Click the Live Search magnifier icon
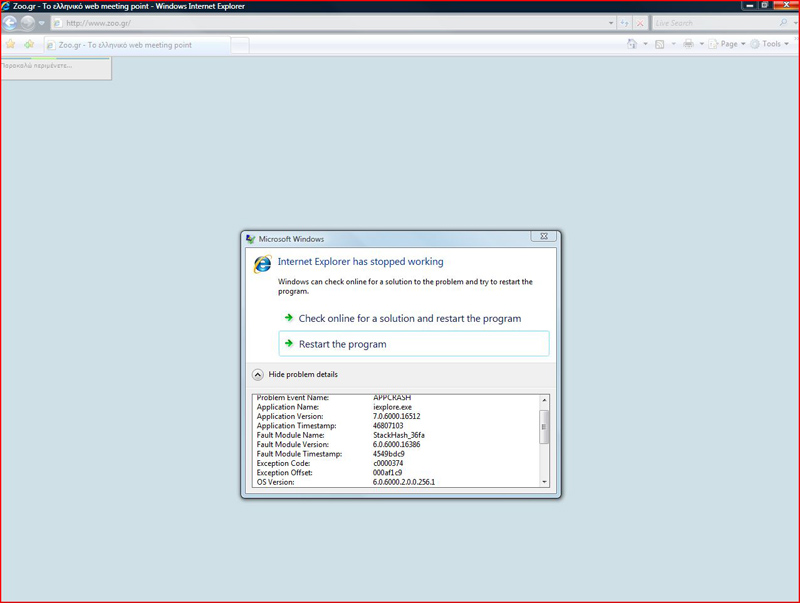 pyautogui.click(x=783, y=23)
